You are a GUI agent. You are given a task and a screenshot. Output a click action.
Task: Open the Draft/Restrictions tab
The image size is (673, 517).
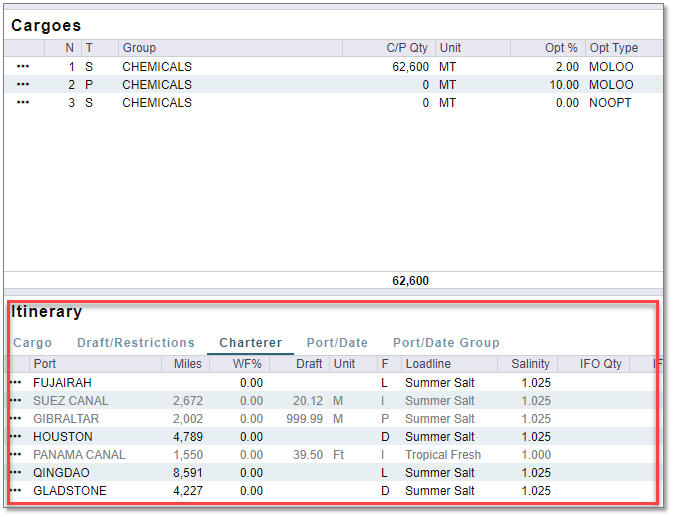coord(136,343)
